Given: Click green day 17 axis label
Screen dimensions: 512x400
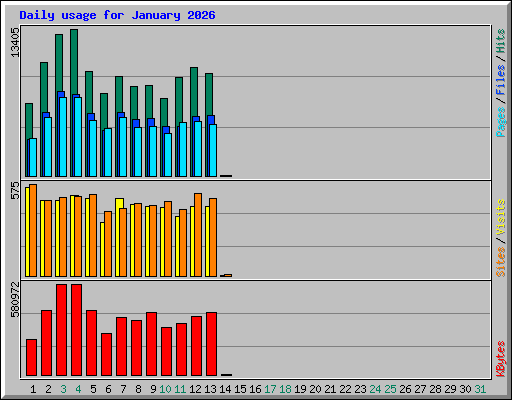Looking at the screenshot, I should tap(270, 389).
